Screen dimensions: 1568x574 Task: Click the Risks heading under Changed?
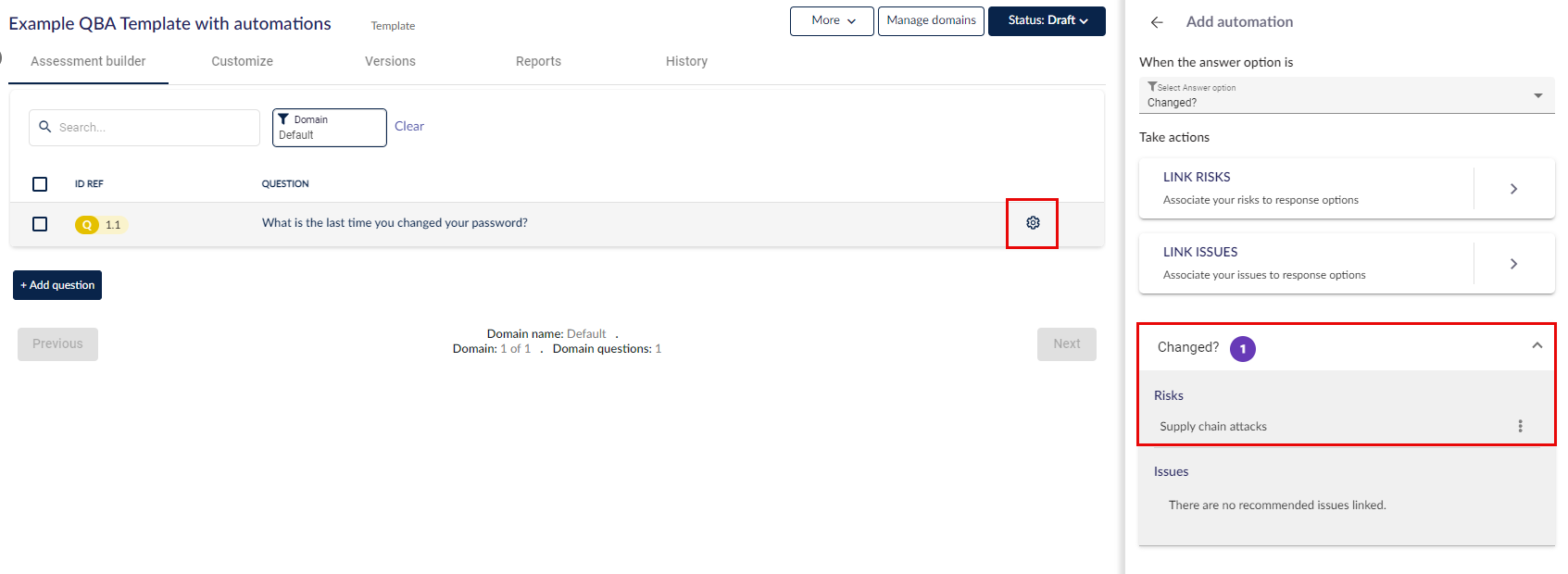(1169, 395)
